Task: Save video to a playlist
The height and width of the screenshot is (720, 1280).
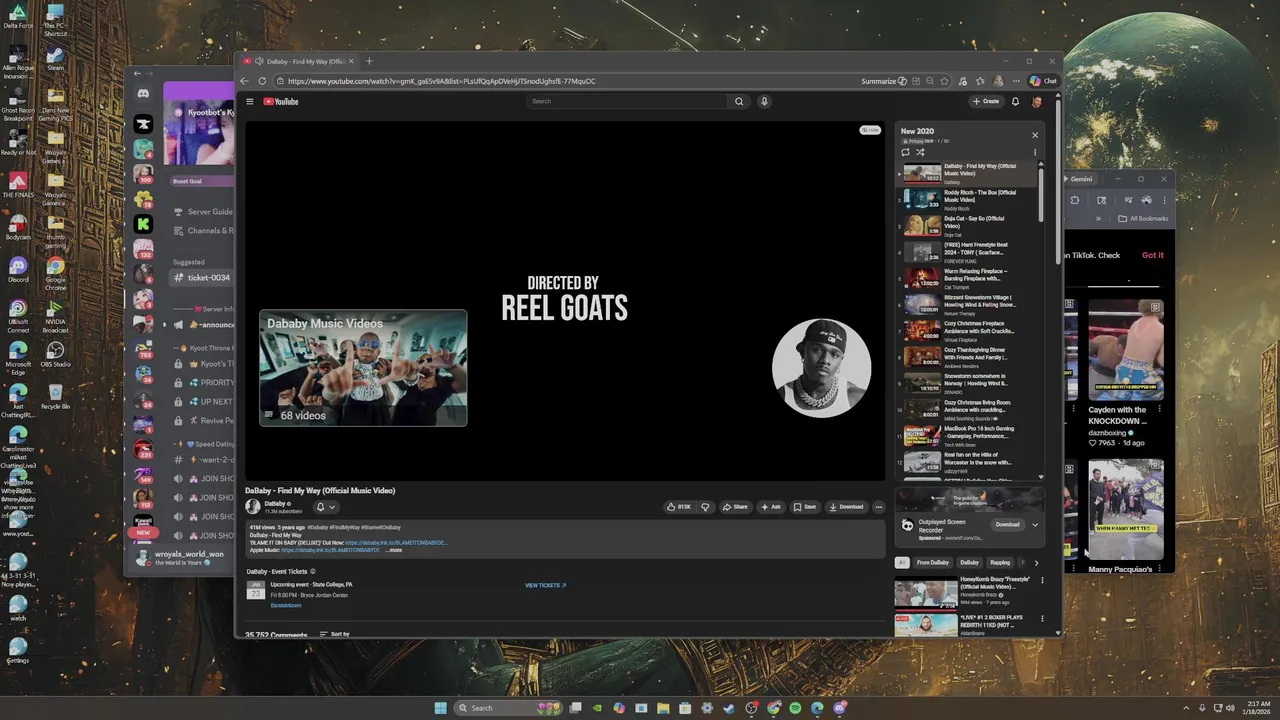Action: point(805,507)
